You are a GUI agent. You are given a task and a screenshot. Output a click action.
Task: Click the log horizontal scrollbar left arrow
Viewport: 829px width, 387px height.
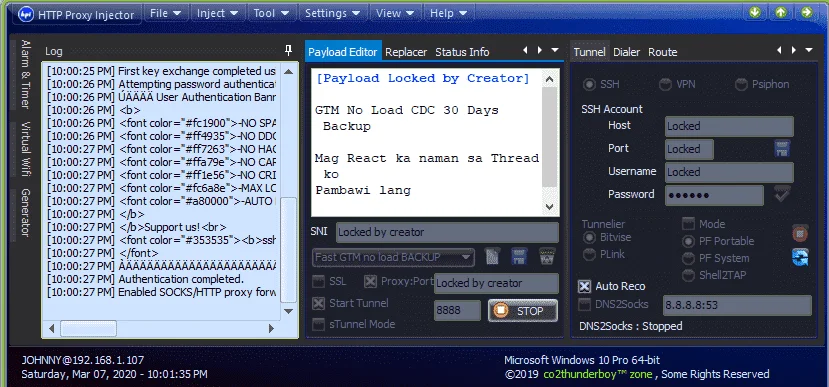[x=52, y=328]
